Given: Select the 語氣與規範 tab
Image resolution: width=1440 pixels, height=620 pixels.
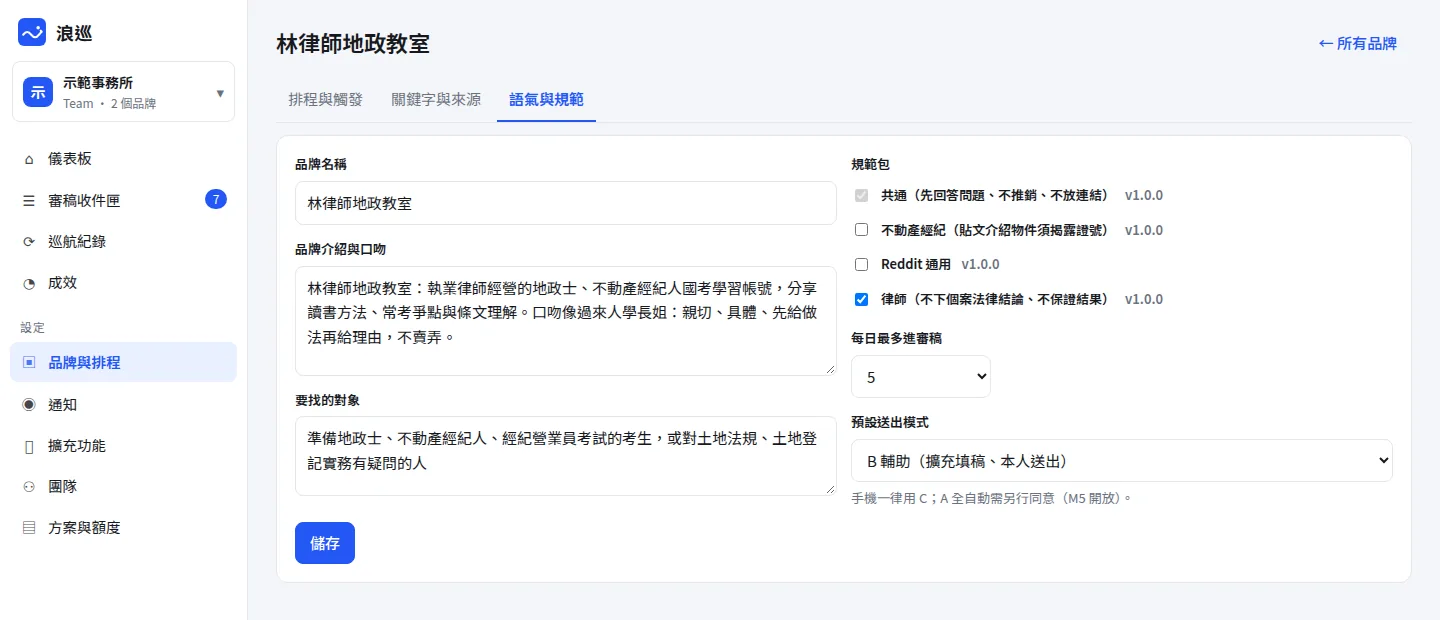Looking at the screenshot, I should [546, 99].
